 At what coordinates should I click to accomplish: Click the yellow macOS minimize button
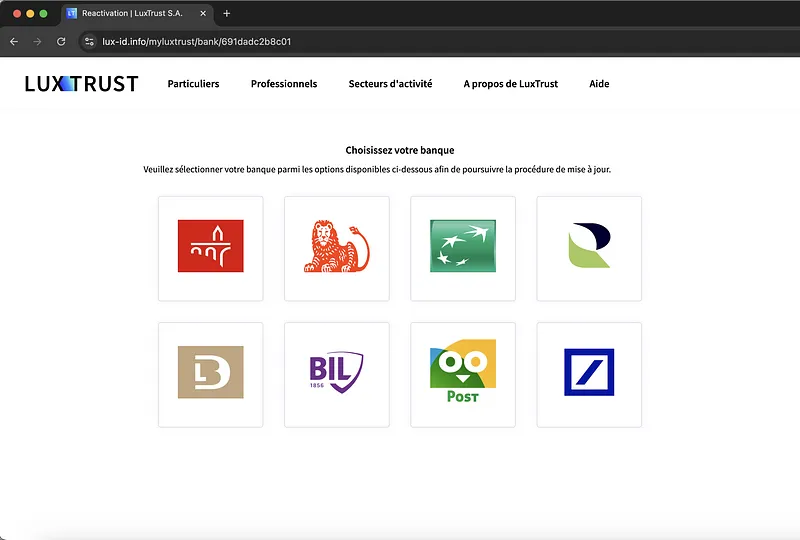pos(30,14)
